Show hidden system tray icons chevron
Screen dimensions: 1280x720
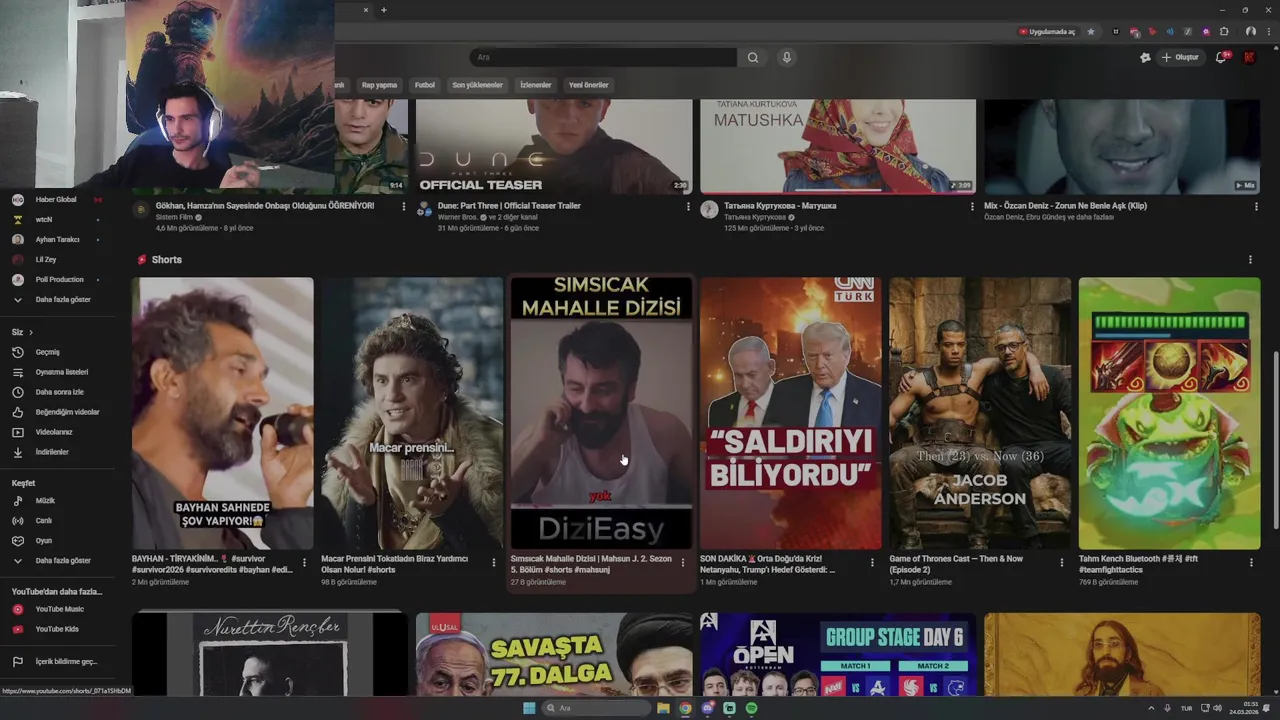(x=1150, y=708)
